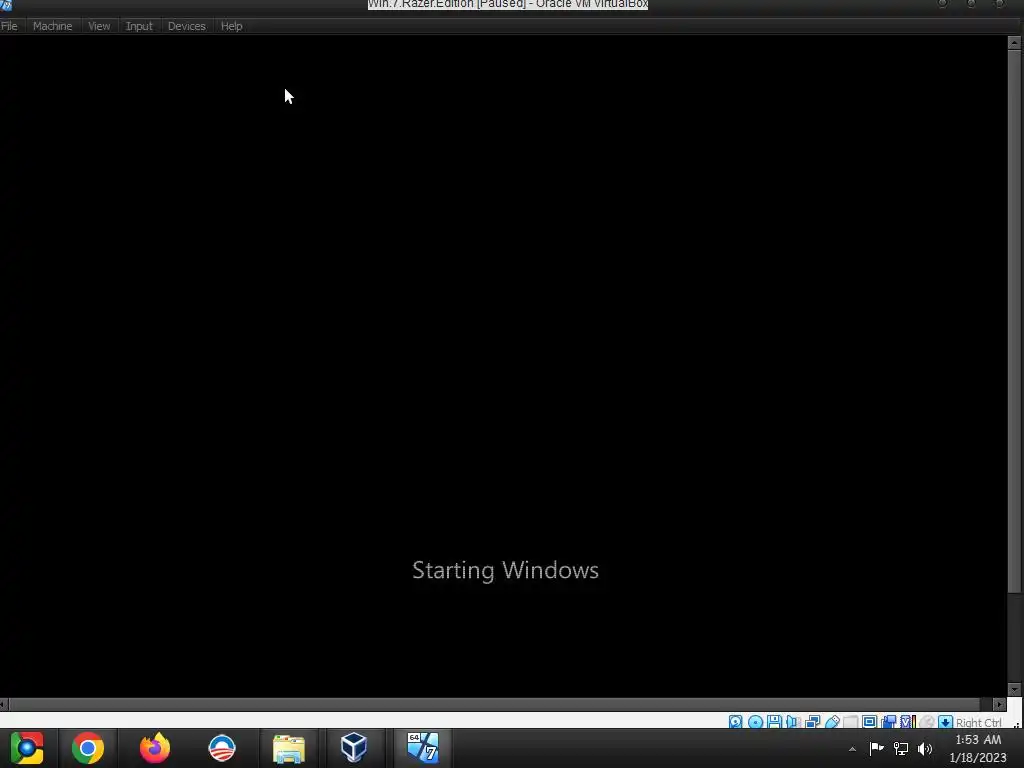Open the clock showing 1:53 AM
Image resolution: width=1024 pixels, height=768 pixels.
(x=978, y=748)
